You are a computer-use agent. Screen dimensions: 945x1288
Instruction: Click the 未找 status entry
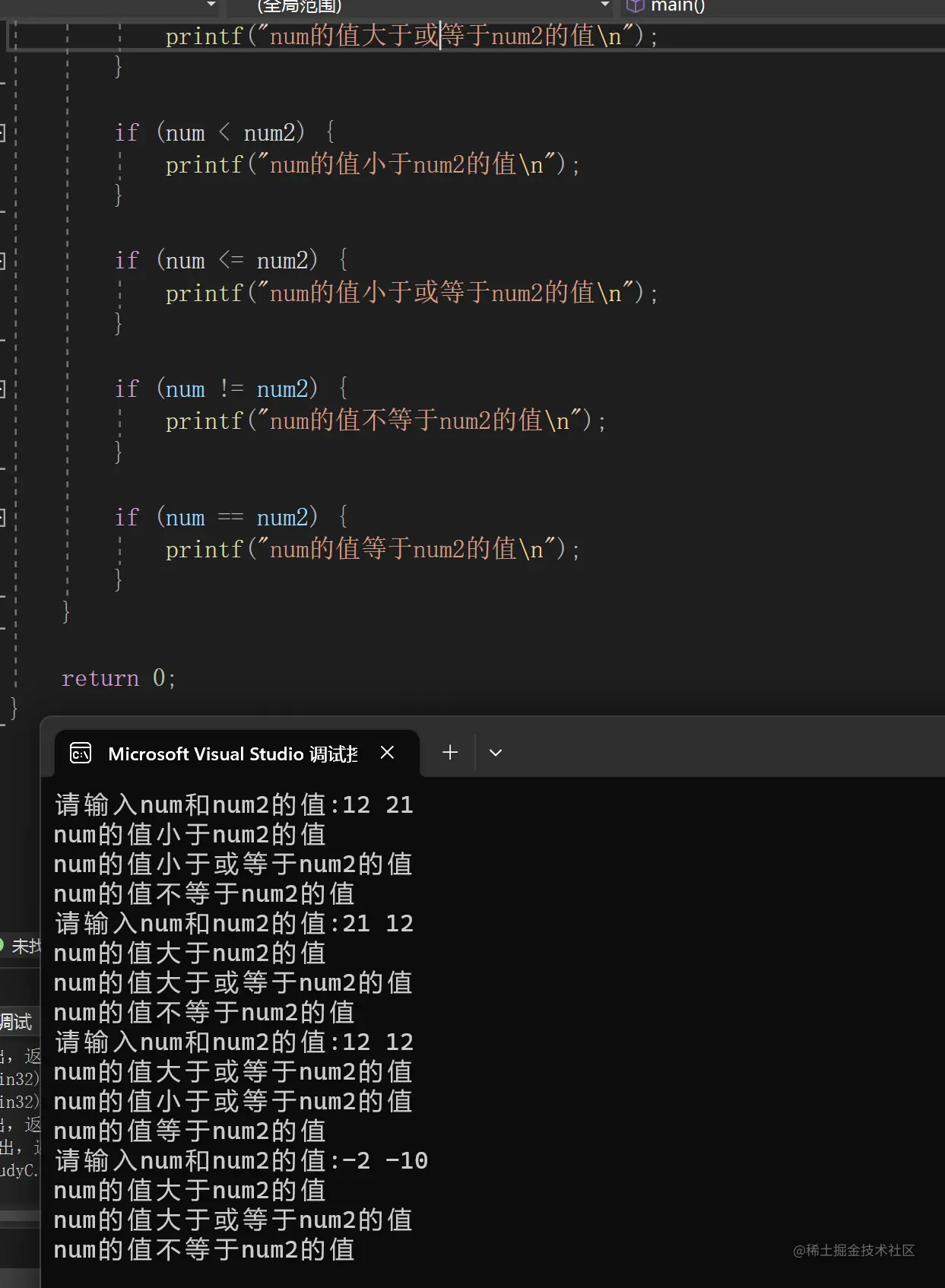click(26, 946)
